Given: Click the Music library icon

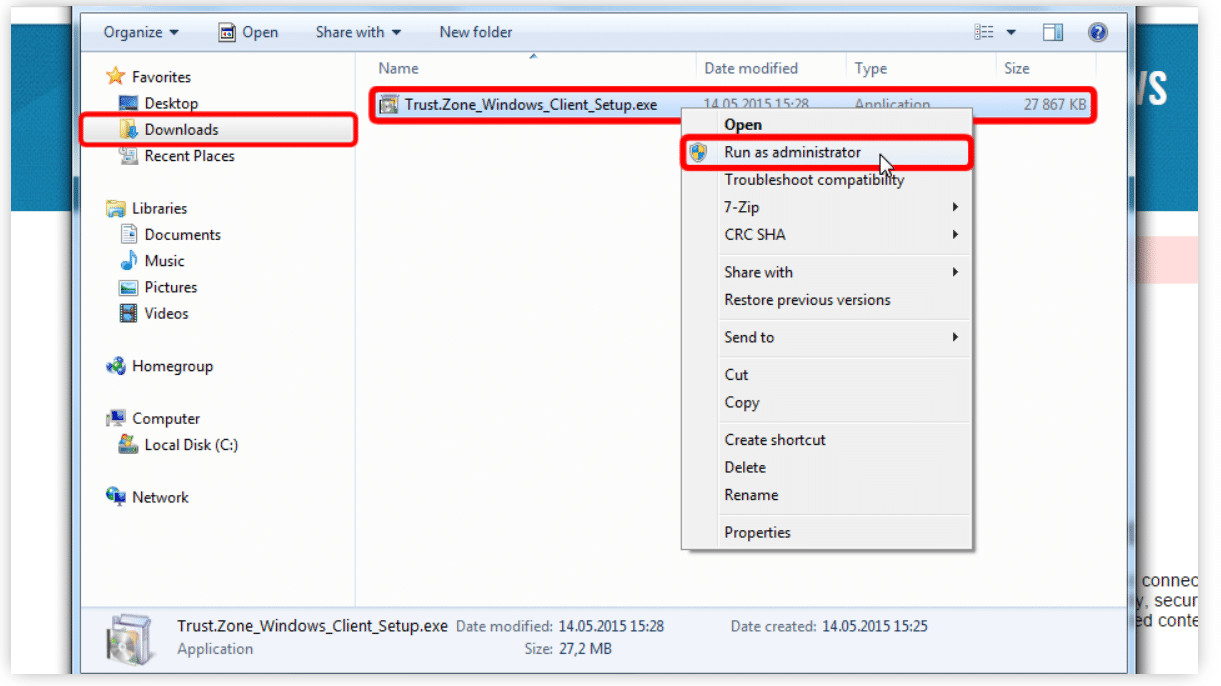Looking at the screenshot, I should pyautogui.click(x=128, y=261).
